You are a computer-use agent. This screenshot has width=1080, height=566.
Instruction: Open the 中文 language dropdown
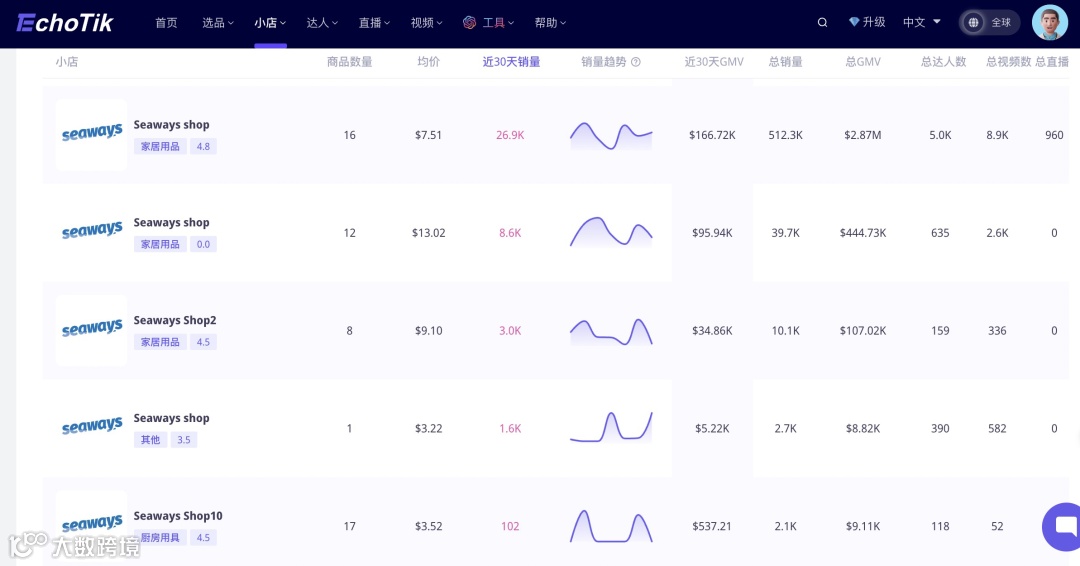922,23
